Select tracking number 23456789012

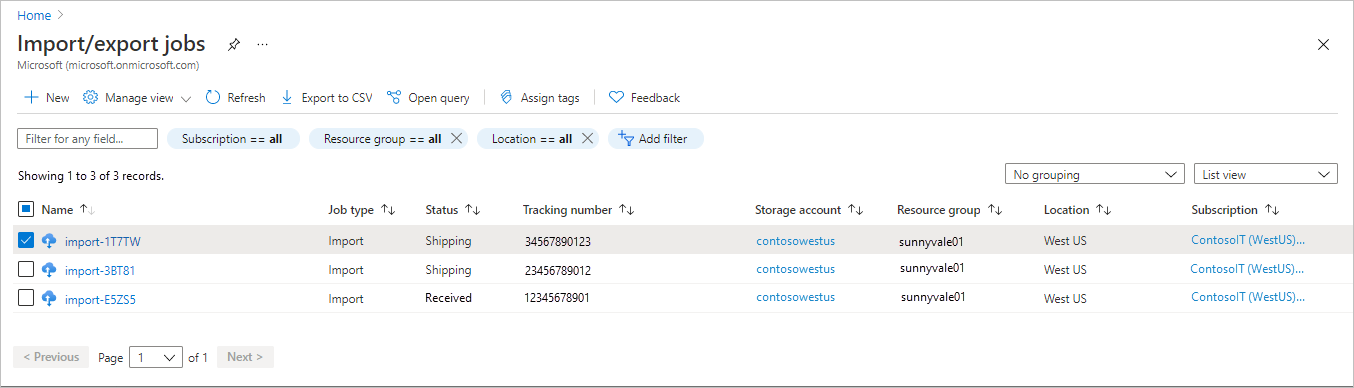558,270
